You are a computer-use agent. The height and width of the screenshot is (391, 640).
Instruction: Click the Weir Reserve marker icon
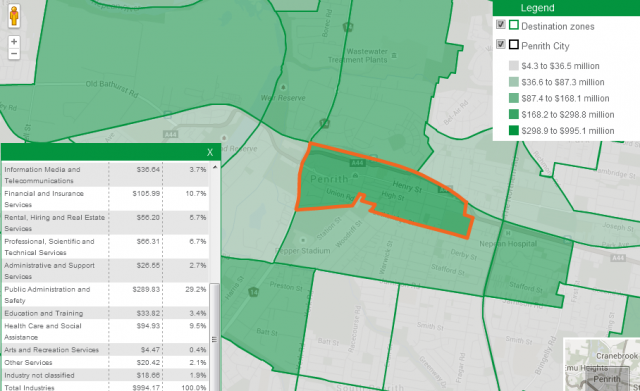[283, 87]
